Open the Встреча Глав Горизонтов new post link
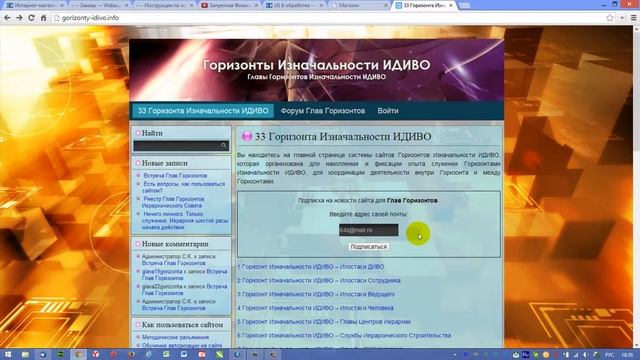 click(175, 176)
